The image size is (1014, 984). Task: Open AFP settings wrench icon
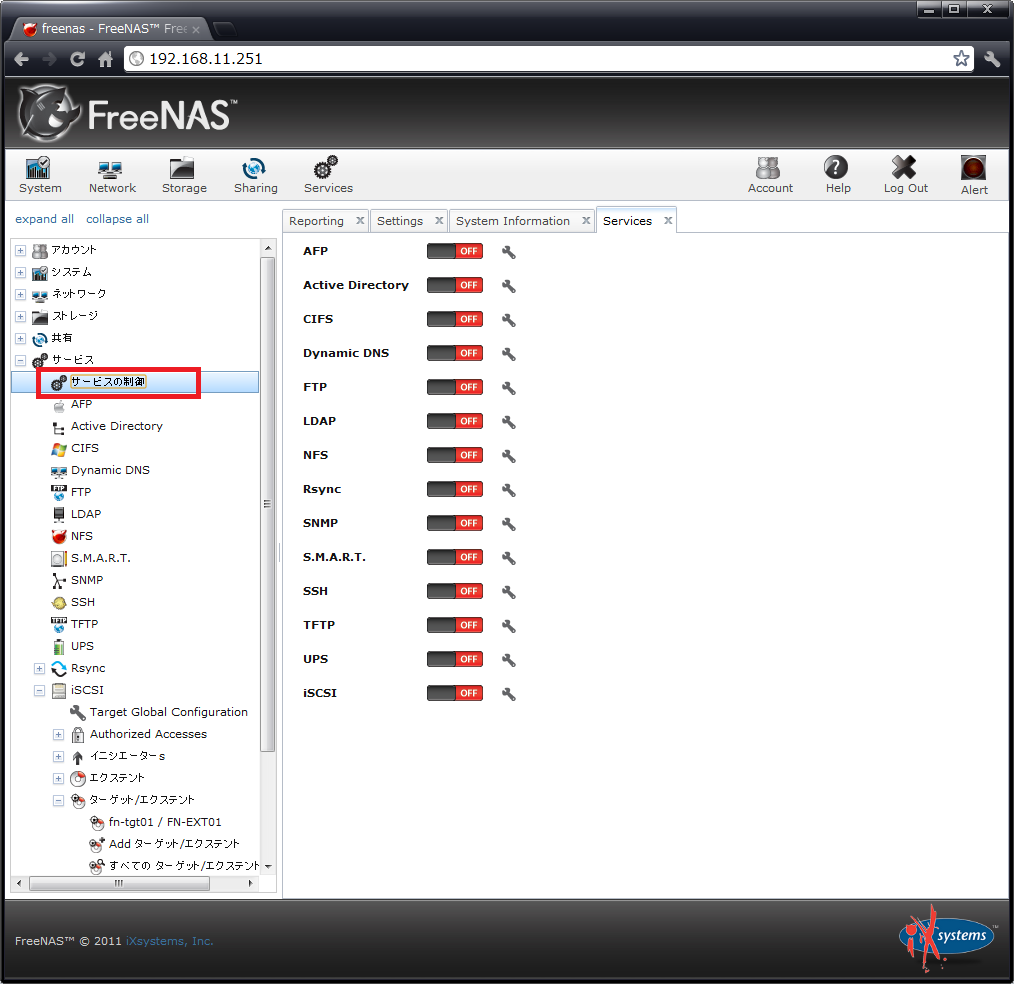(x=509, y=252)
